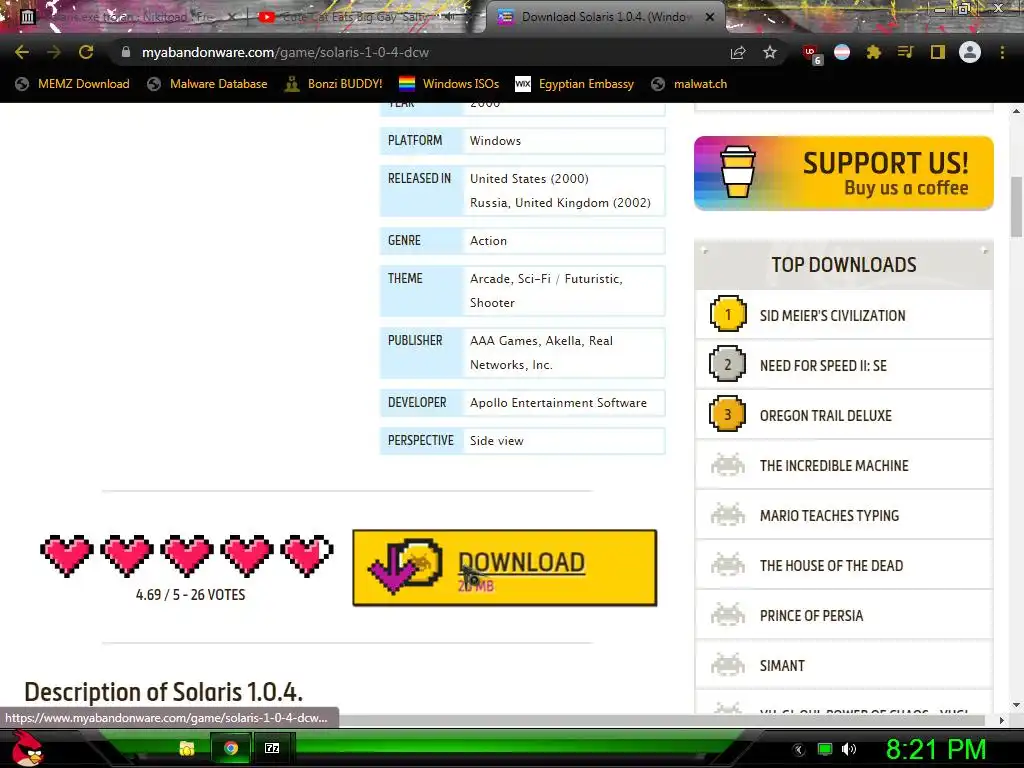Open the Chrome profile avatar
This screenshot has height=768, width=1024.
pyautogui.click(x=970, y=52)
